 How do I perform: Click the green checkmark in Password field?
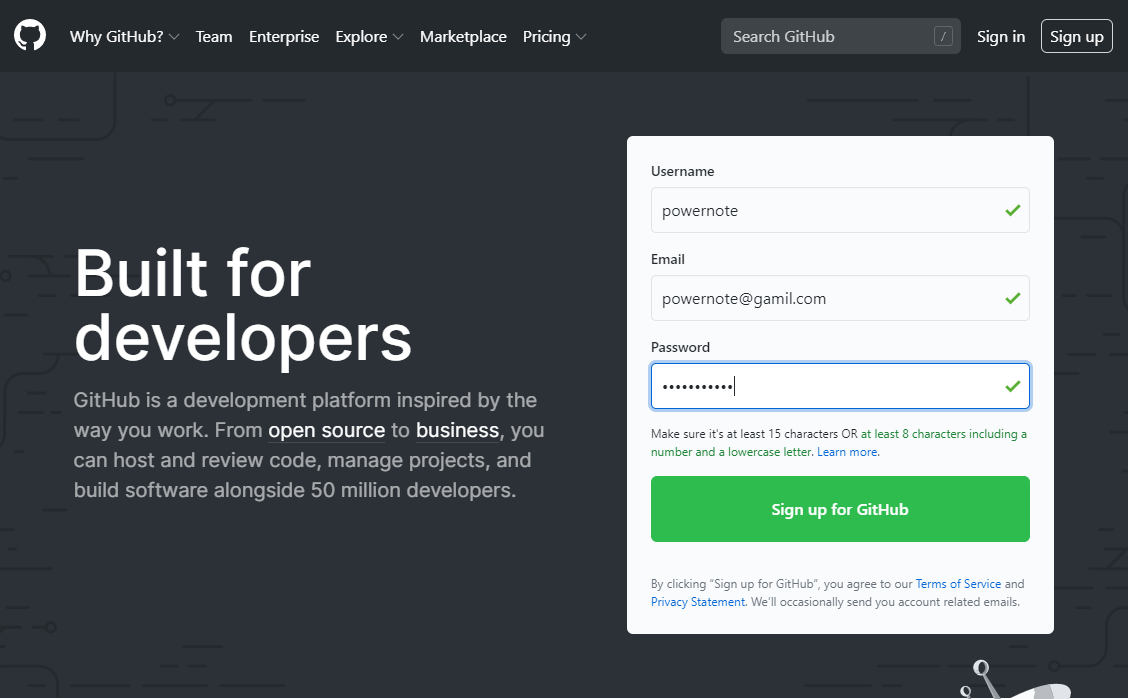point(1012,386)
